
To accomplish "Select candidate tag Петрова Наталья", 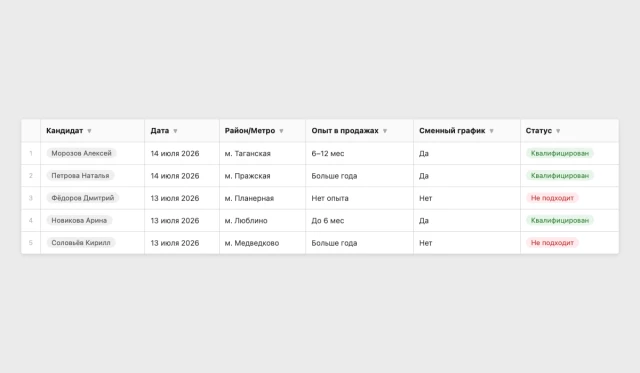I will pos(80,175).
